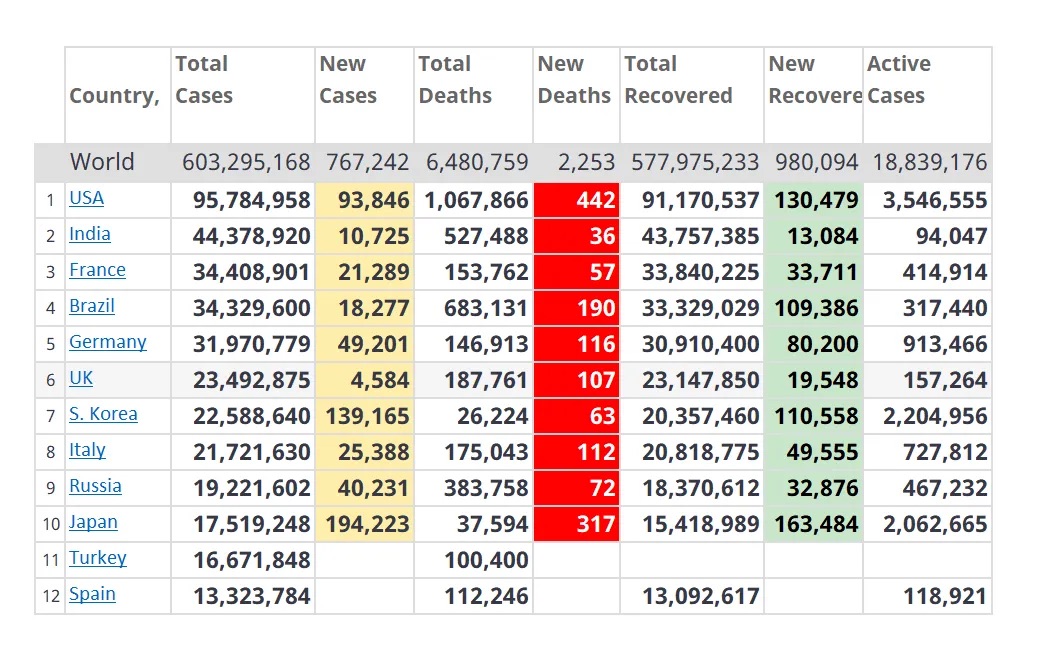Select Japan new cases 194,223
Screen dimensions: 1037x661
tap(368, 525)
